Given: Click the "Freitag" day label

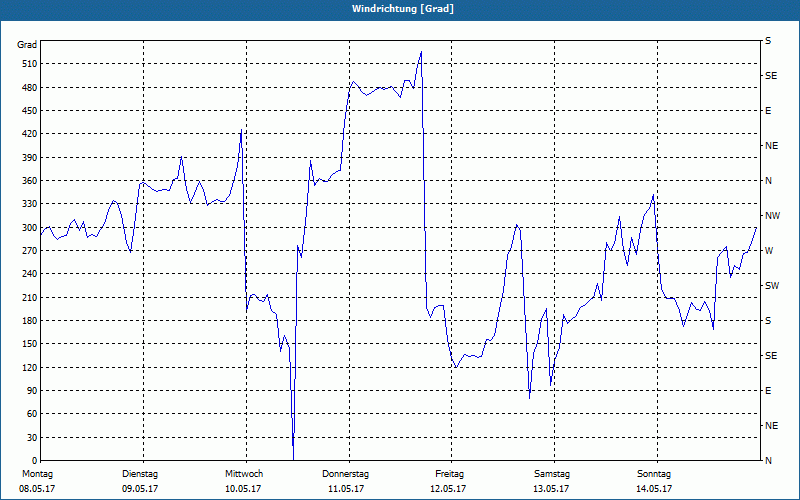Looking at the screenshot, I should [x=449, y=474].
